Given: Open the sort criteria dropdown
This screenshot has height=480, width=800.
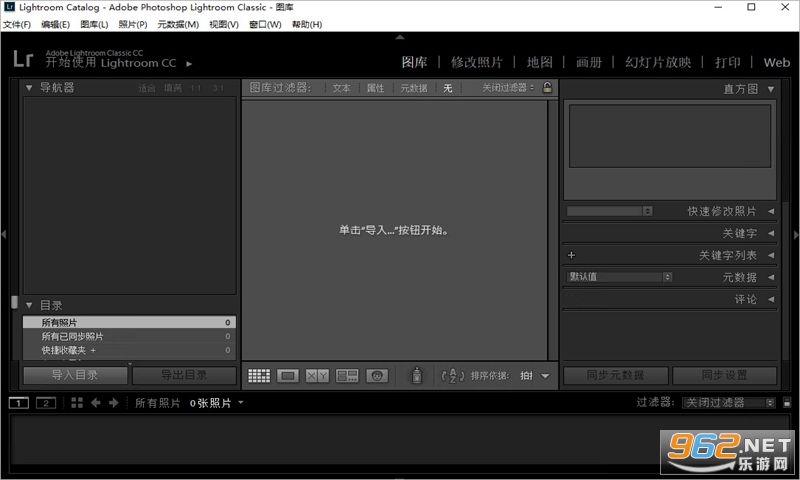Looking at the screenshot, I should [x=526, y=376].
